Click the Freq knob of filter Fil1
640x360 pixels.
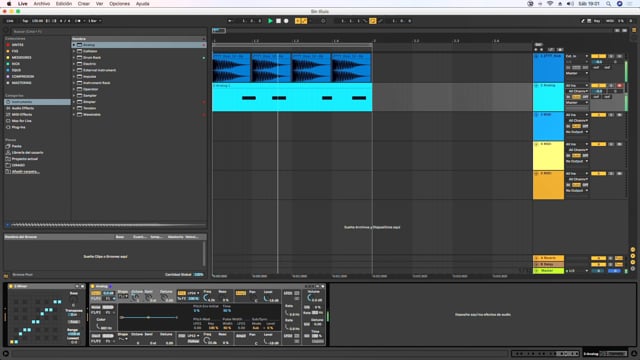coord(207,298)
